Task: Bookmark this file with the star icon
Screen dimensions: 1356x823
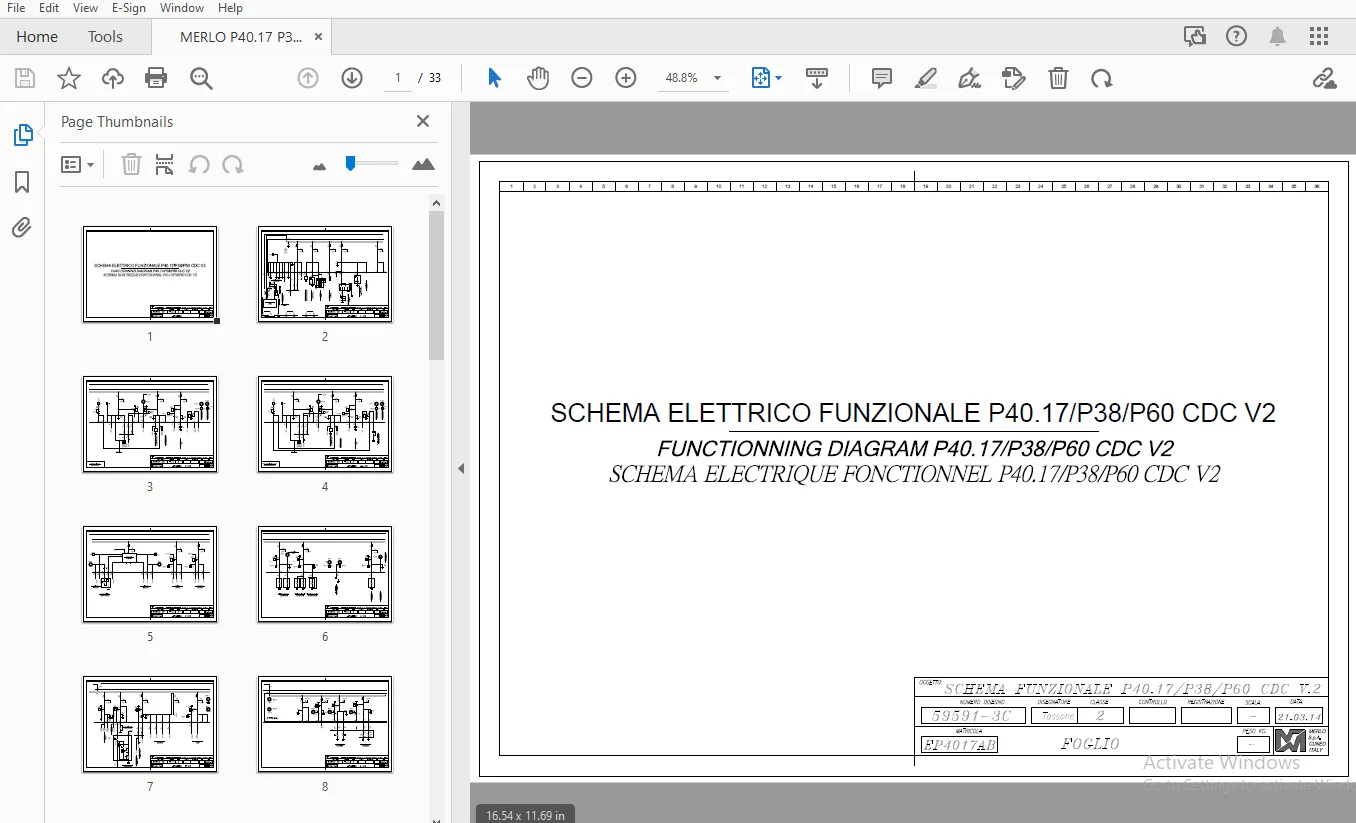Action: [69, 78]
